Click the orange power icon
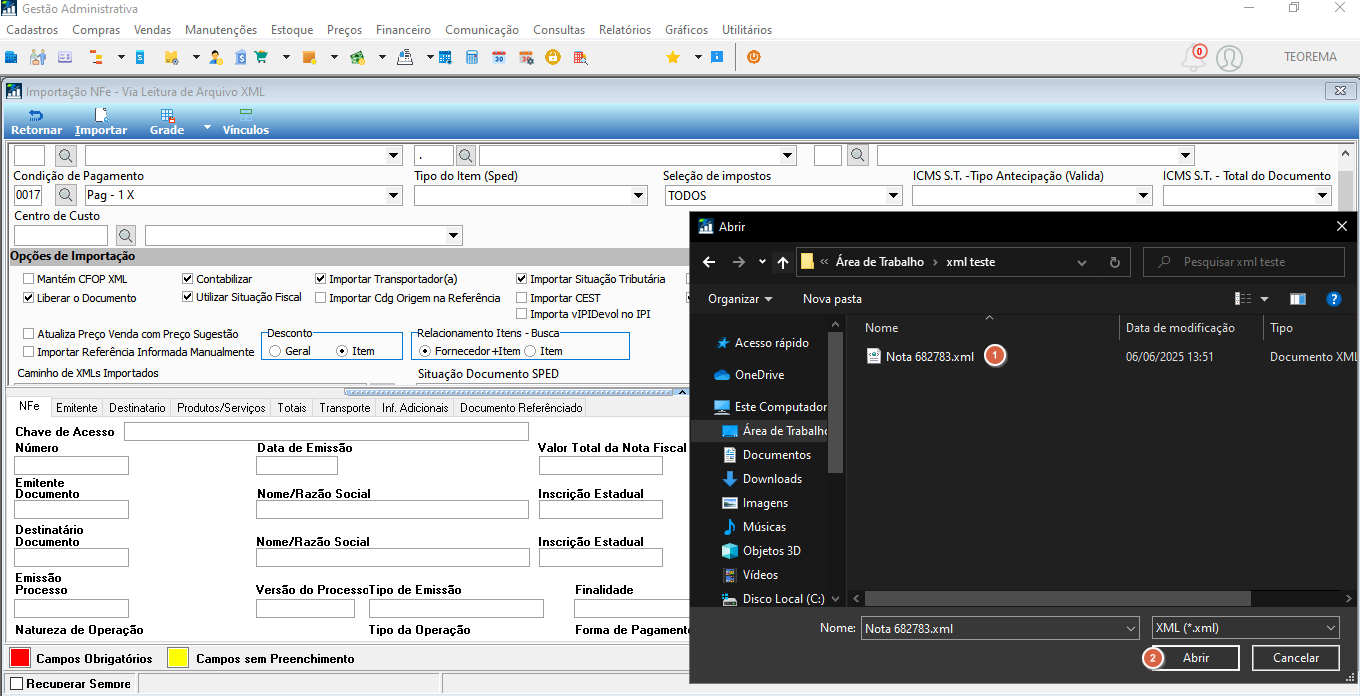 [x=754, y=57]
